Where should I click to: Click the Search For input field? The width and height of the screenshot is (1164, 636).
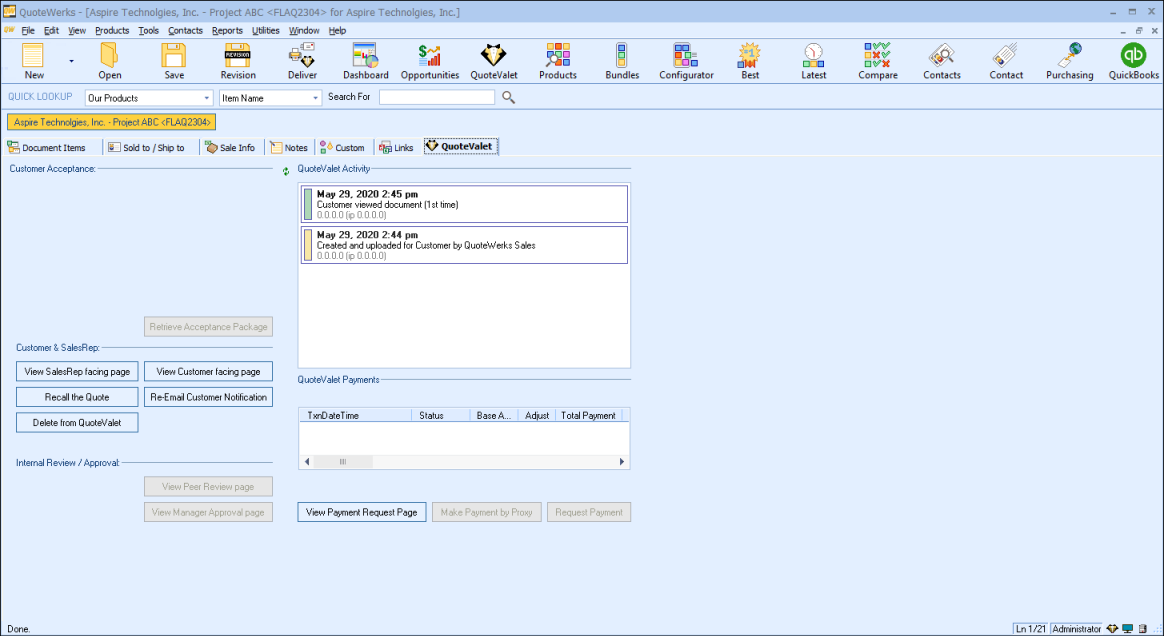pos(436,97)
